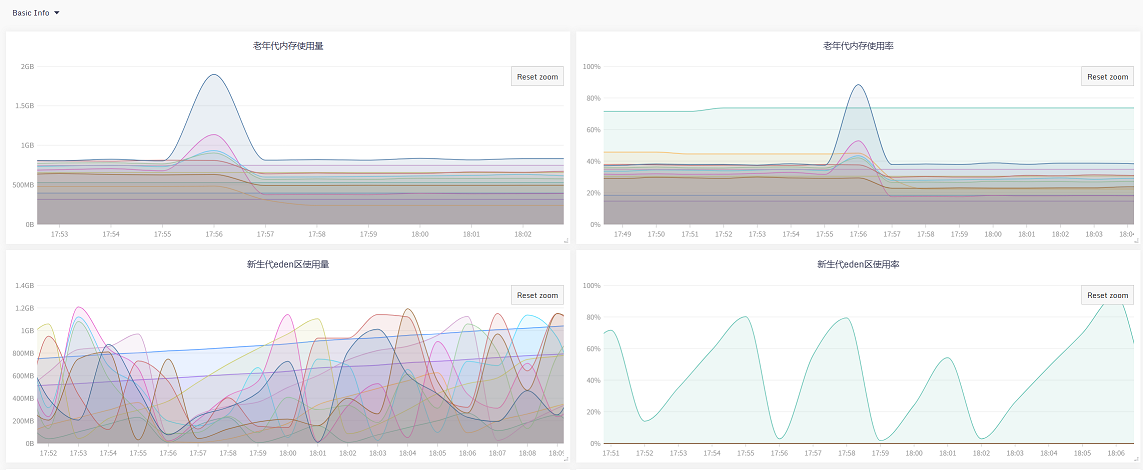
Task: Click 17:52 axis label in 老年代内存使用率 chart
Action: [x=723, y=234]
